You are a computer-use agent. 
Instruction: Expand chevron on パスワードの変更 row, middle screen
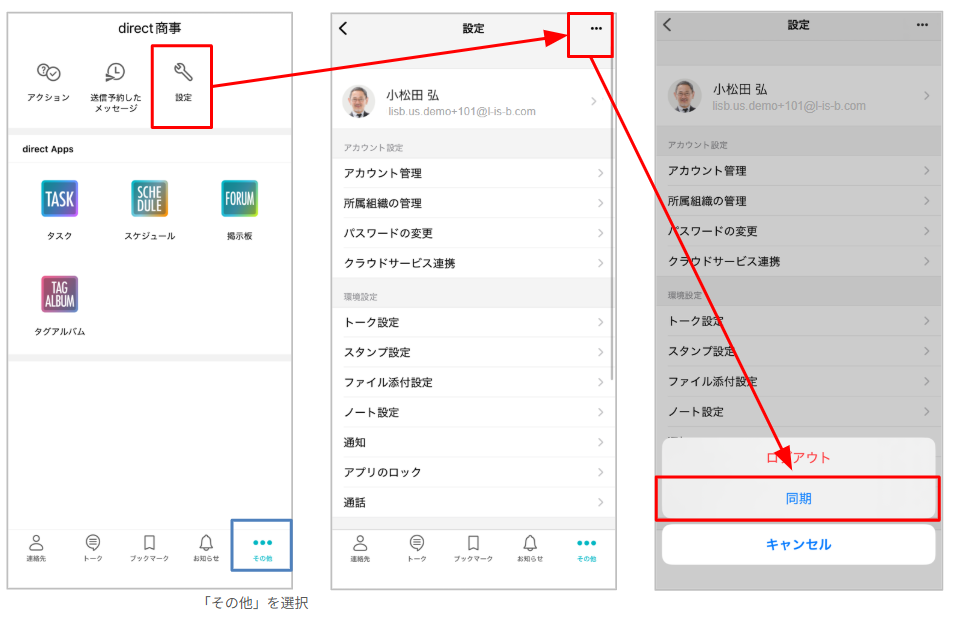click(601, 233)
